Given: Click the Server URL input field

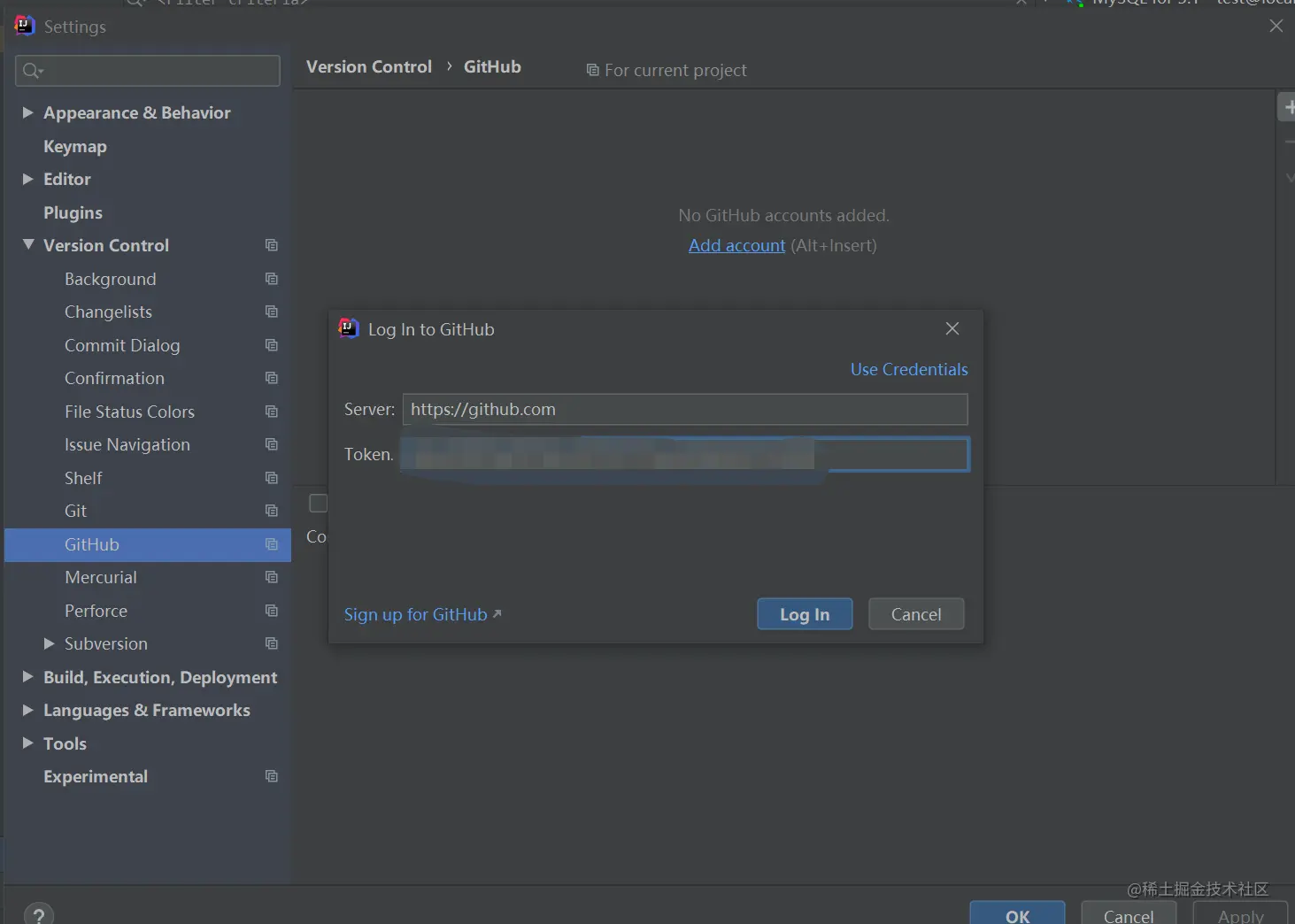Looking at the screenshot, I should click(685, 409).
